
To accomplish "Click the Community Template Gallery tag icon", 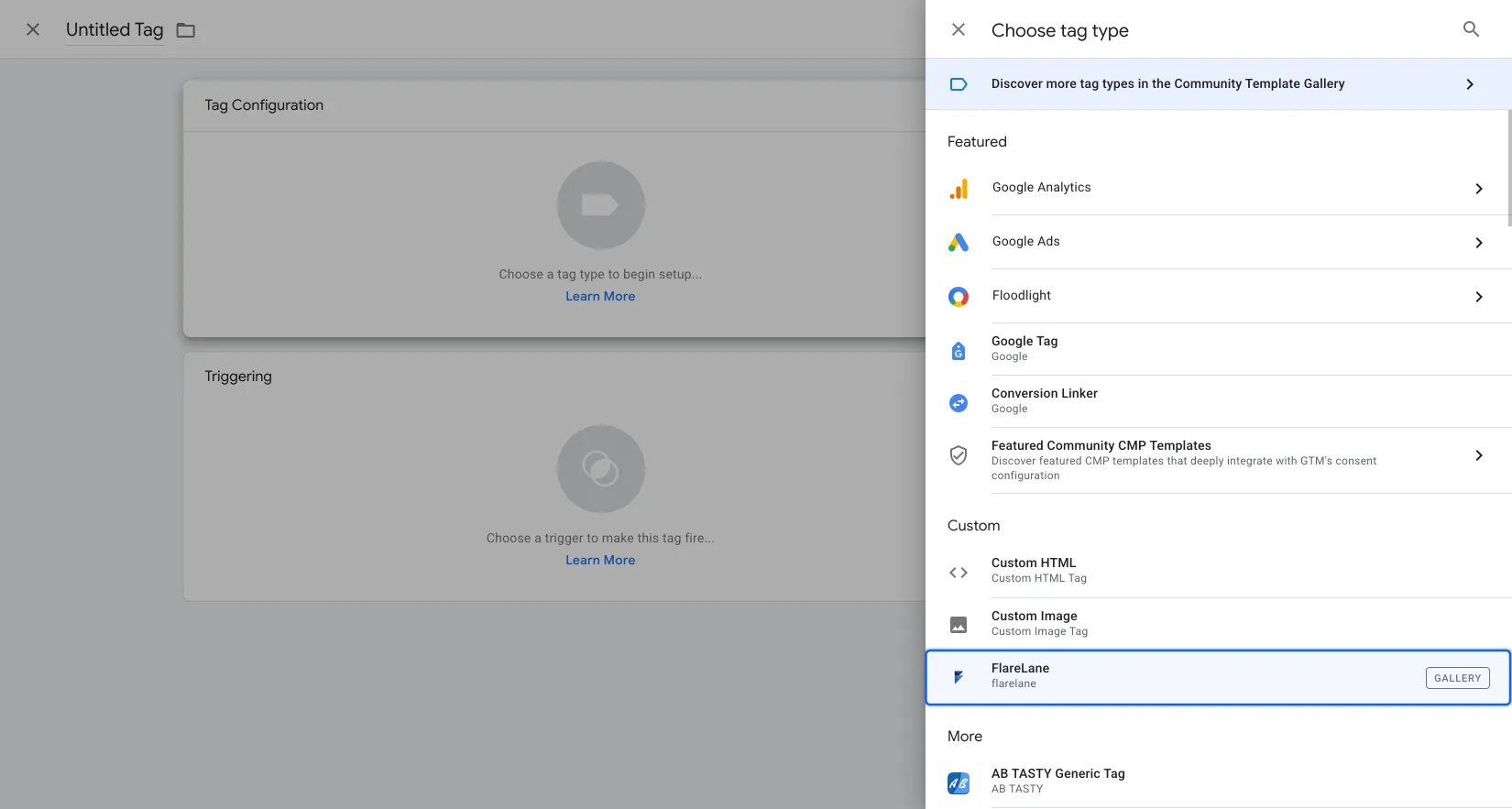I will 959,84.
